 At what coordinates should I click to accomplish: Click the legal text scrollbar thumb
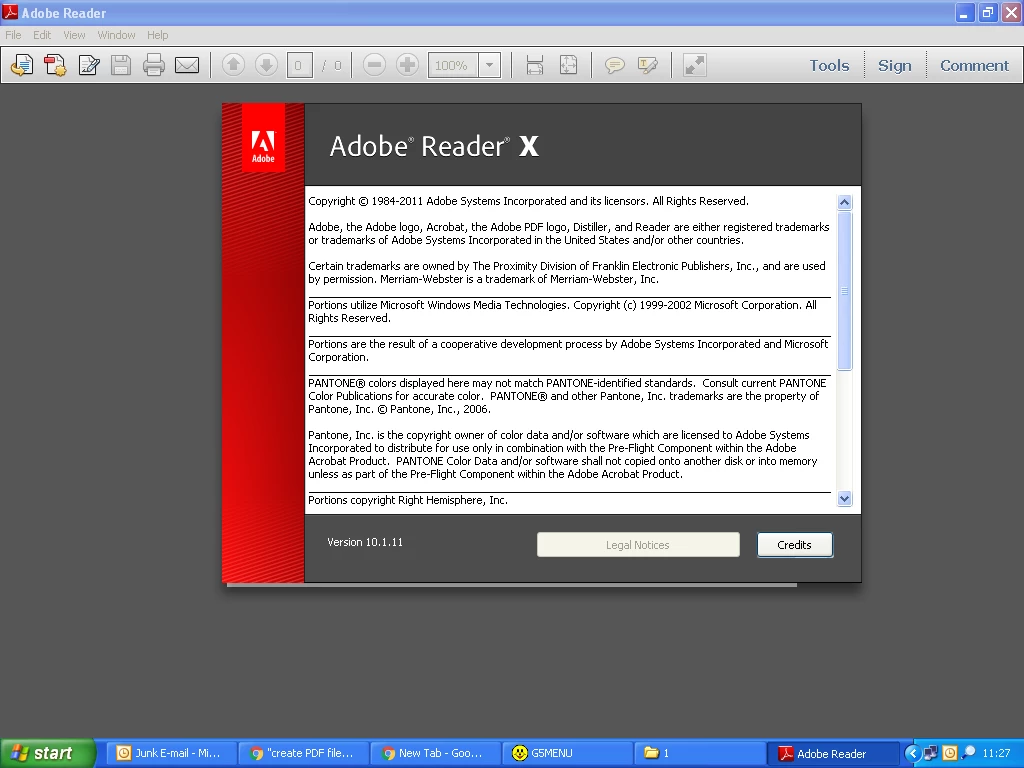click(x=844, y=291)
